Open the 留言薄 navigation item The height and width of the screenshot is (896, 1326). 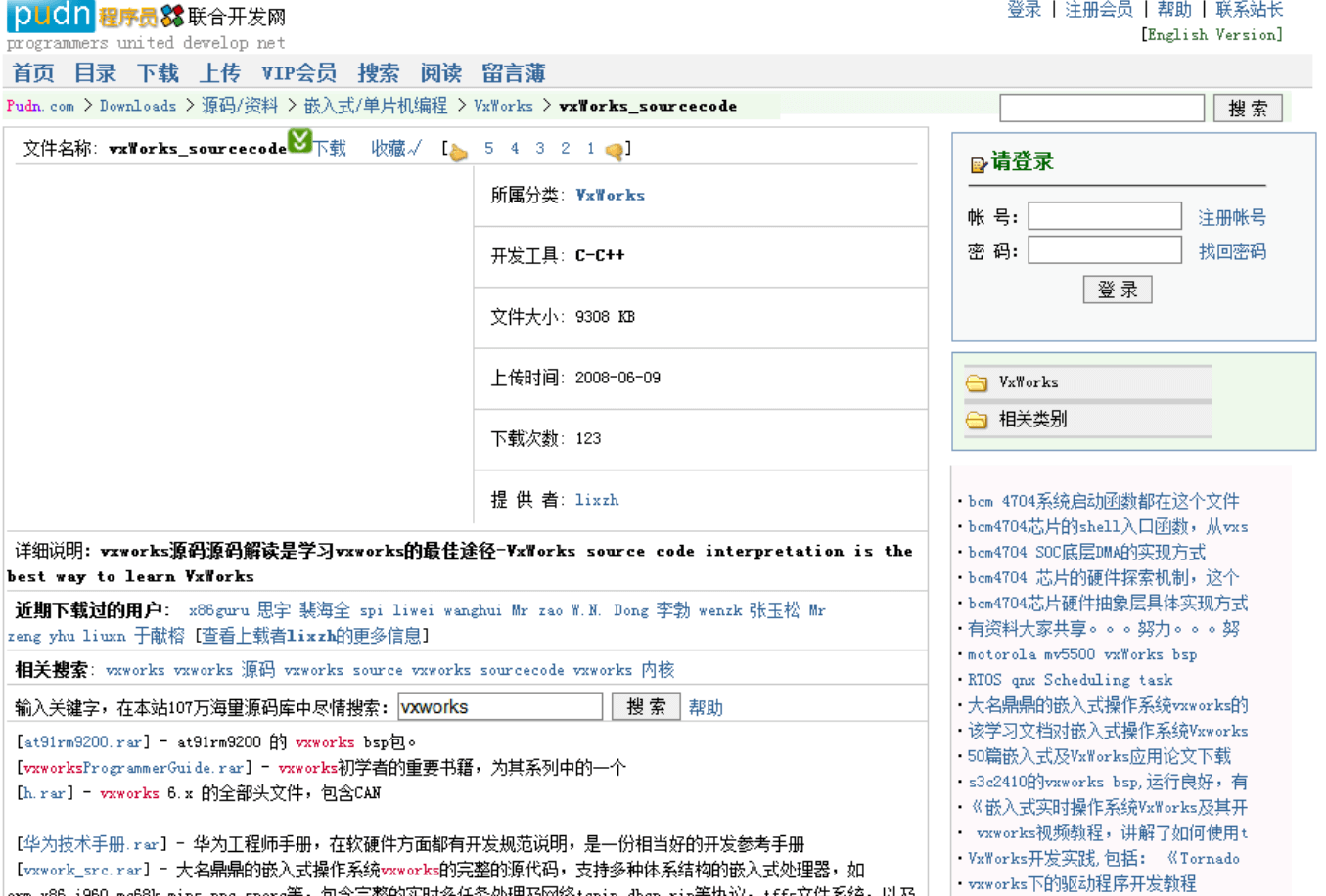pyautogui.click(x=513, y=73)
